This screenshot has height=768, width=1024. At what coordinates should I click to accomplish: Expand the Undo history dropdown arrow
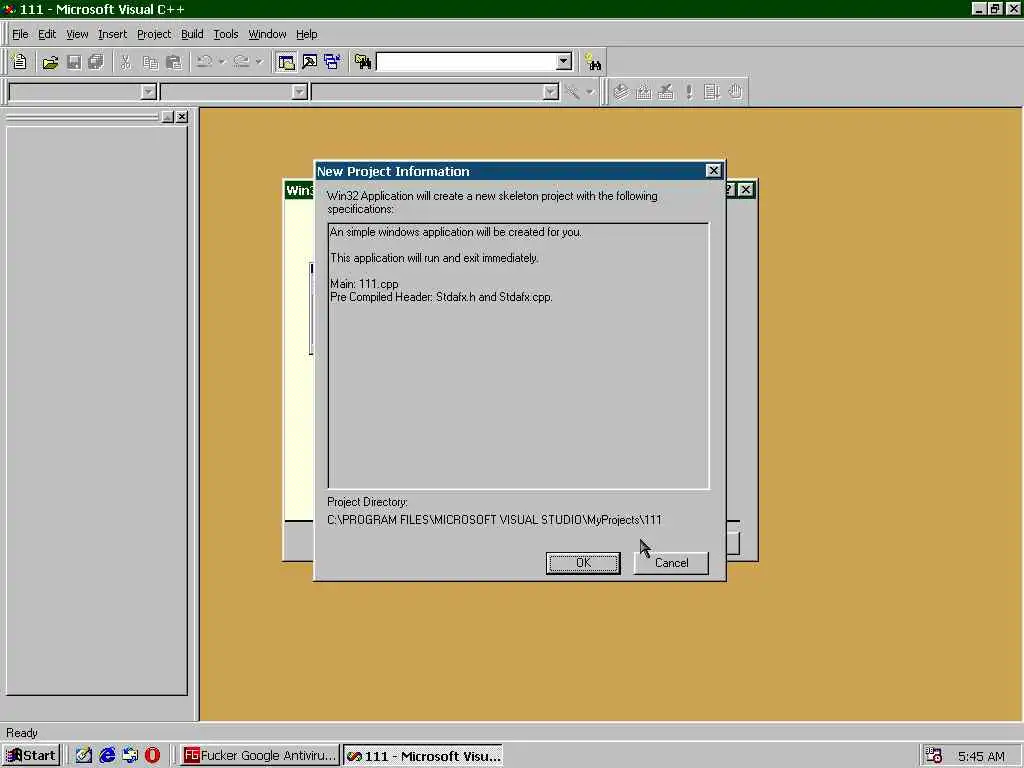click(222, 62)
